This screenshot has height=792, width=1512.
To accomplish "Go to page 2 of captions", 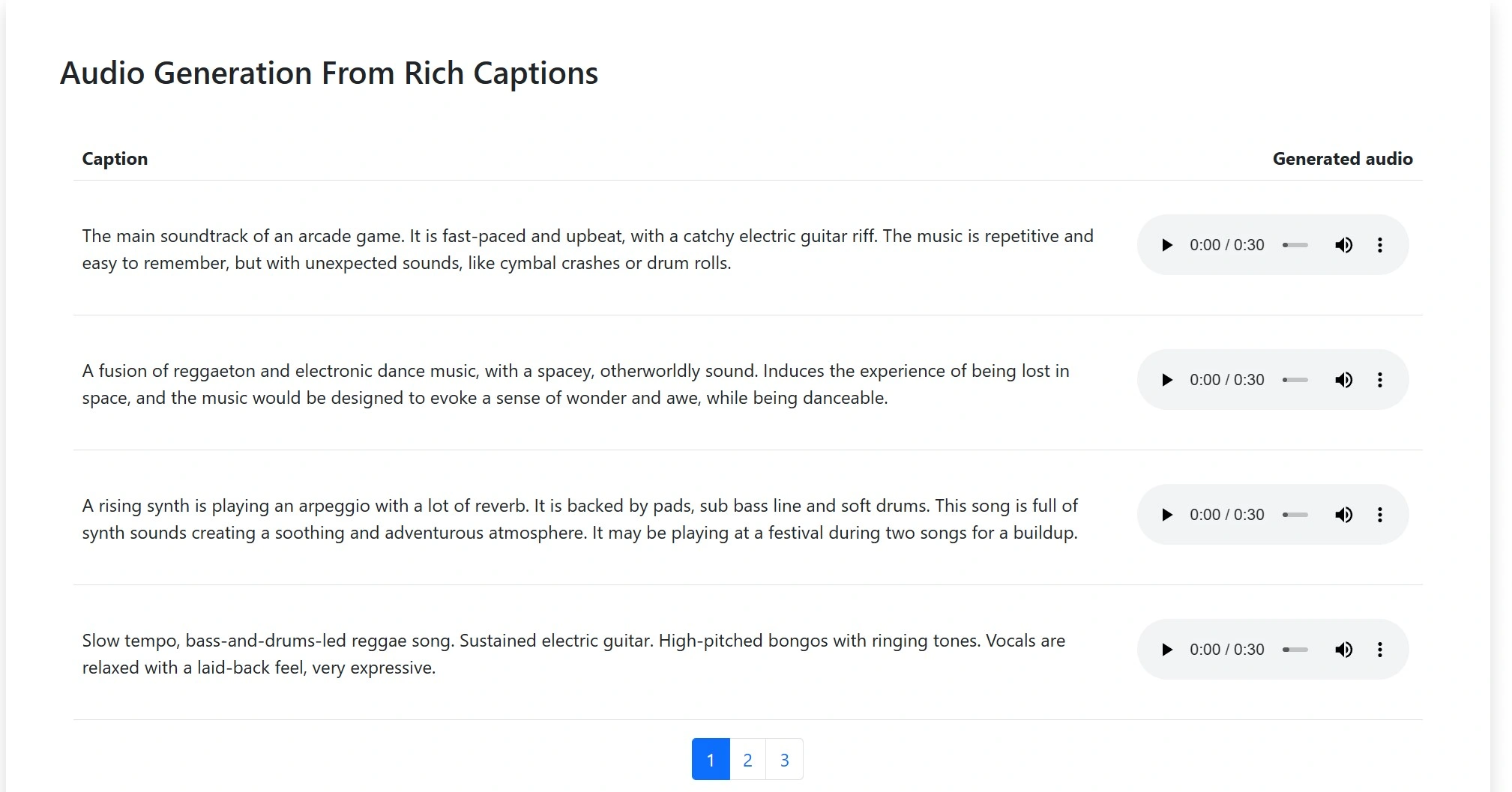I will point(747,760).
